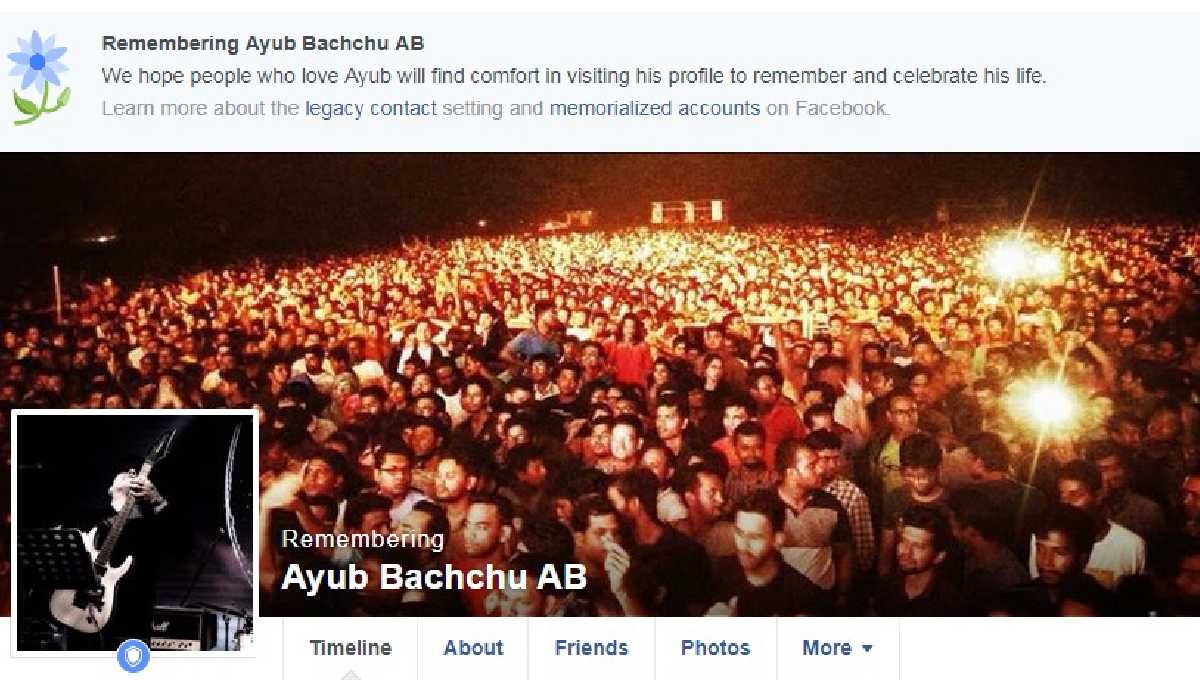The height and width of the screenshot is (680, 1200).
Task: Open the About tab
Action: 473,648
